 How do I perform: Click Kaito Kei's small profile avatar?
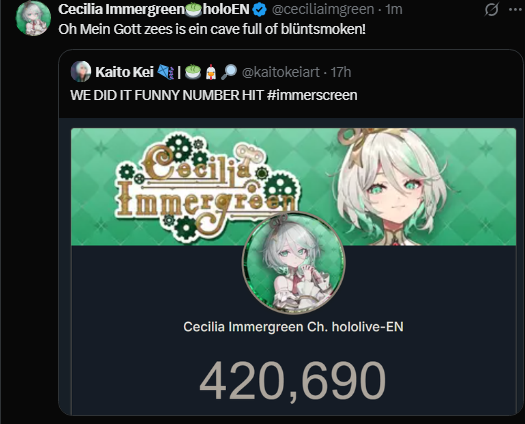tap(81, 71)
